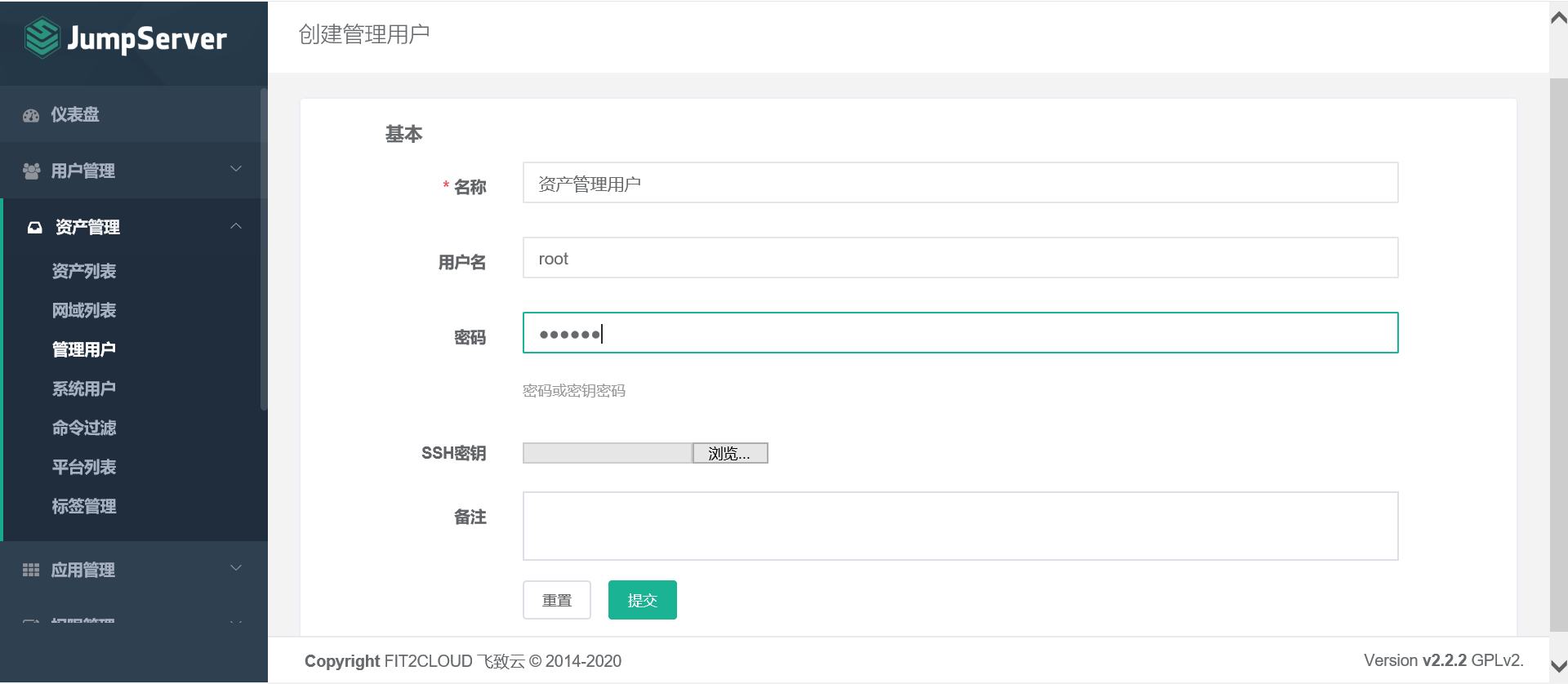Click 浏览... to choose SSH key file

[729, 453]
